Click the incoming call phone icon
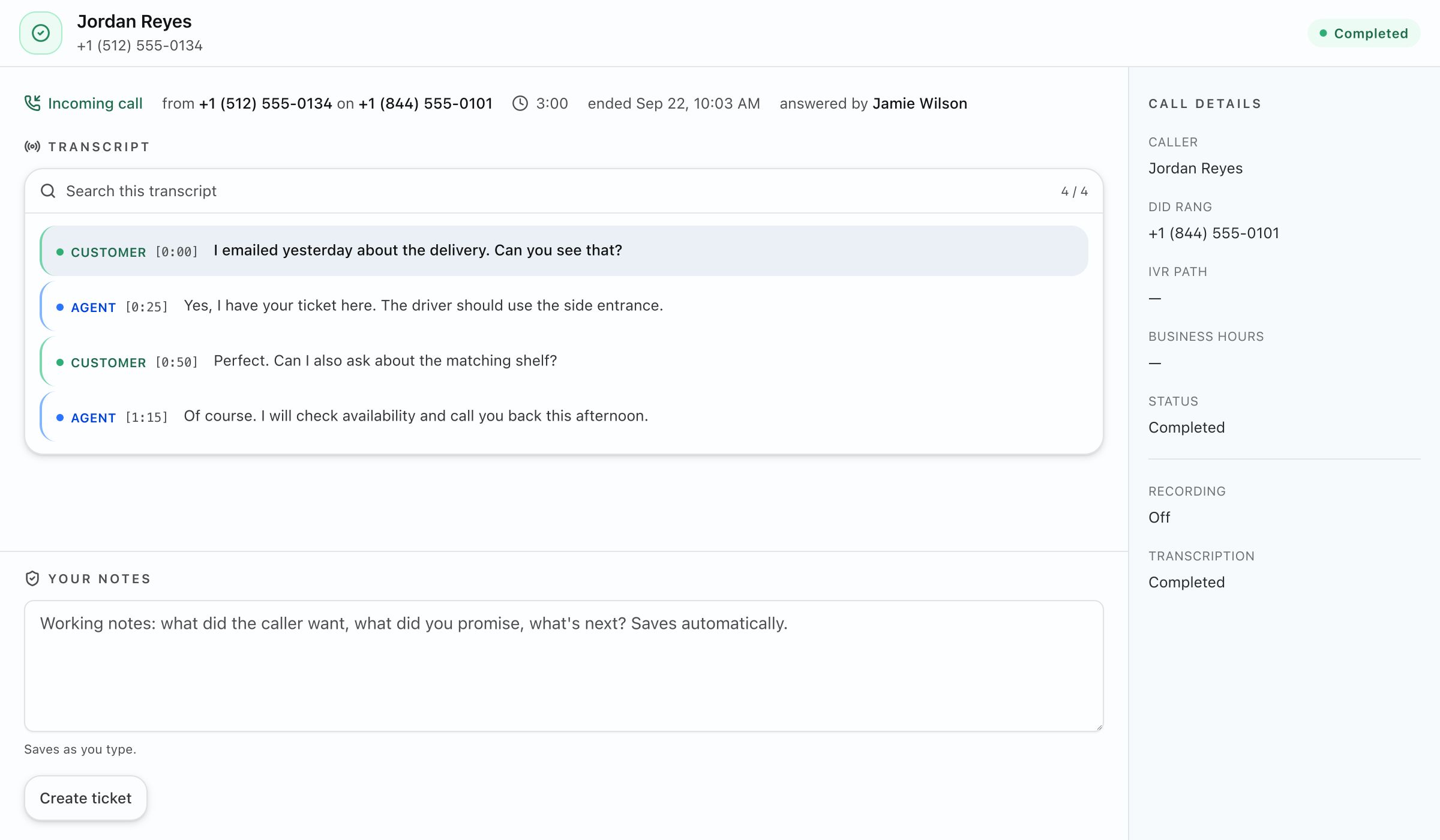The image size is (1440, 840). [x=32, y=103]
